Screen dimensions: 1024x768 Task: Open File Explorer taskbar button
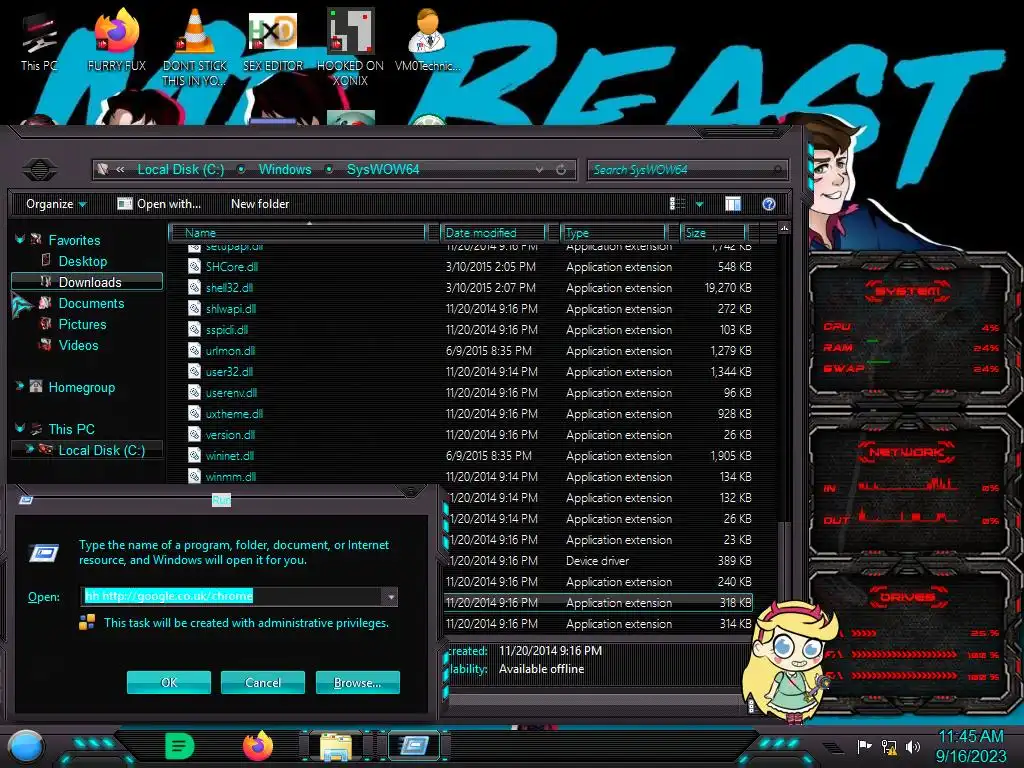tap(336, 746)
